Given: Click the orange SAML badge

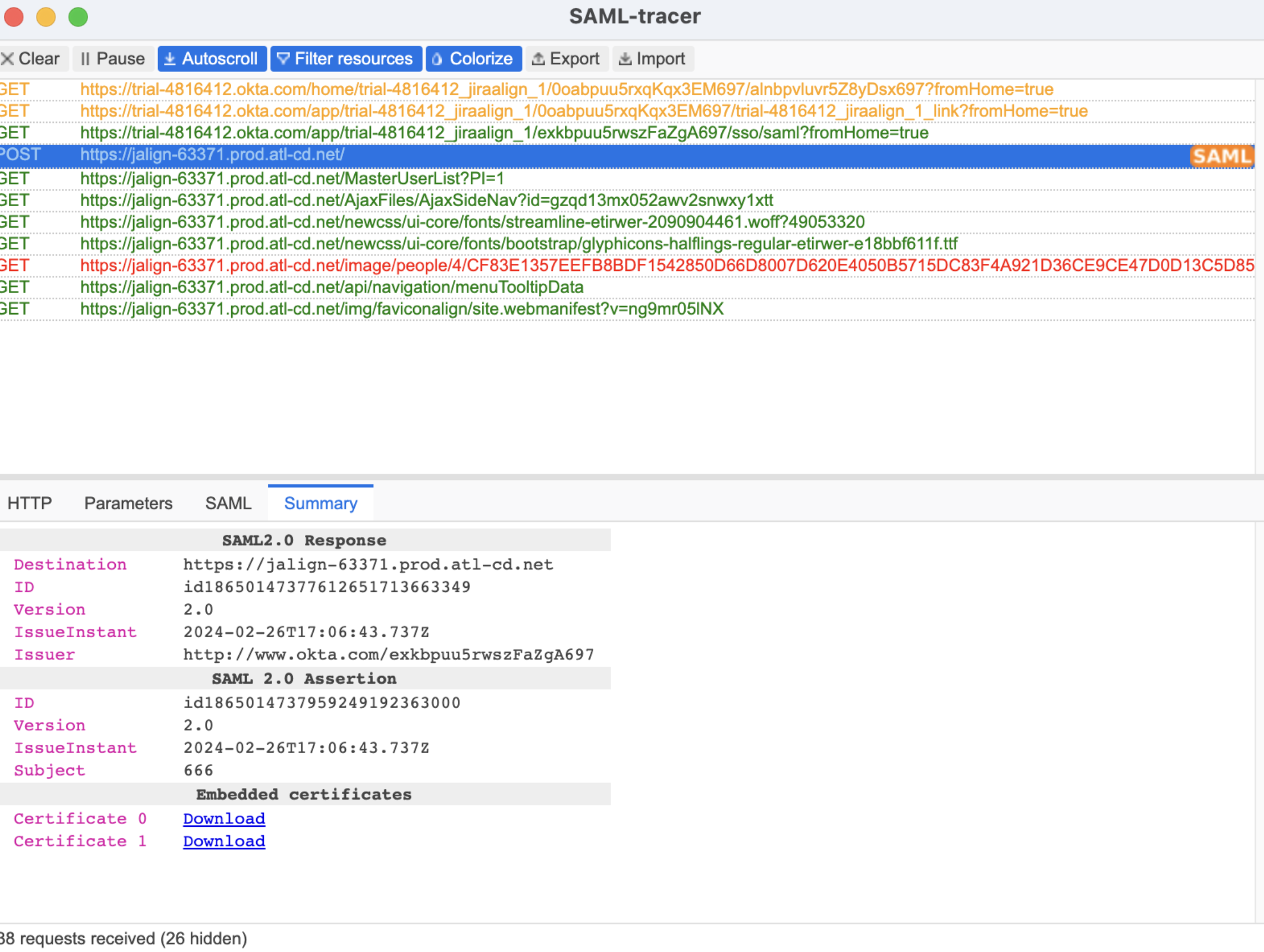Looking at the screenshot, I should point(1221,156).
